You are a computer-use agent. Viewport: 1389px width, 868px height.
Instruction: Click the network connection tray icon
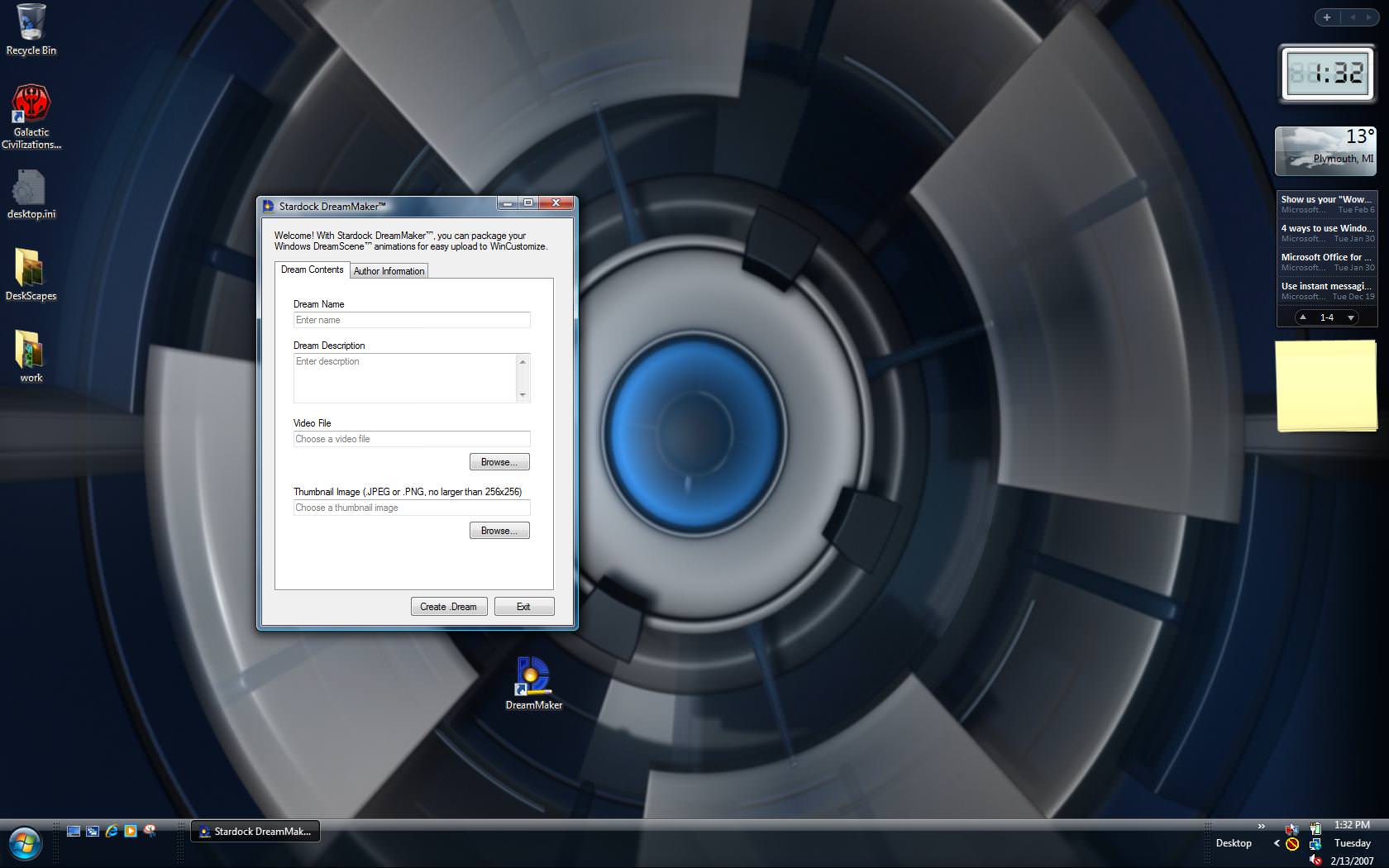point(1315,844)
